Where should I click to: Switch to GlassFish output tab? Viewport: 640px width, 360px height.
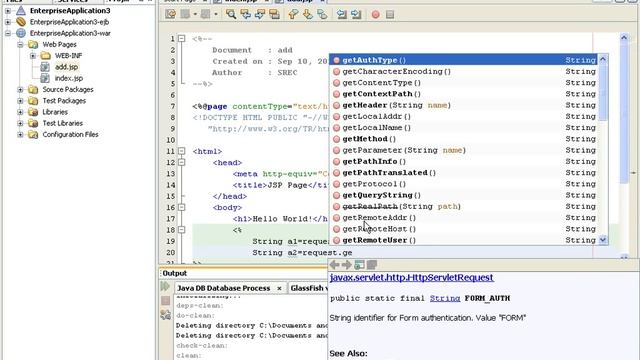pyautogui.click(x=309, y=288)
